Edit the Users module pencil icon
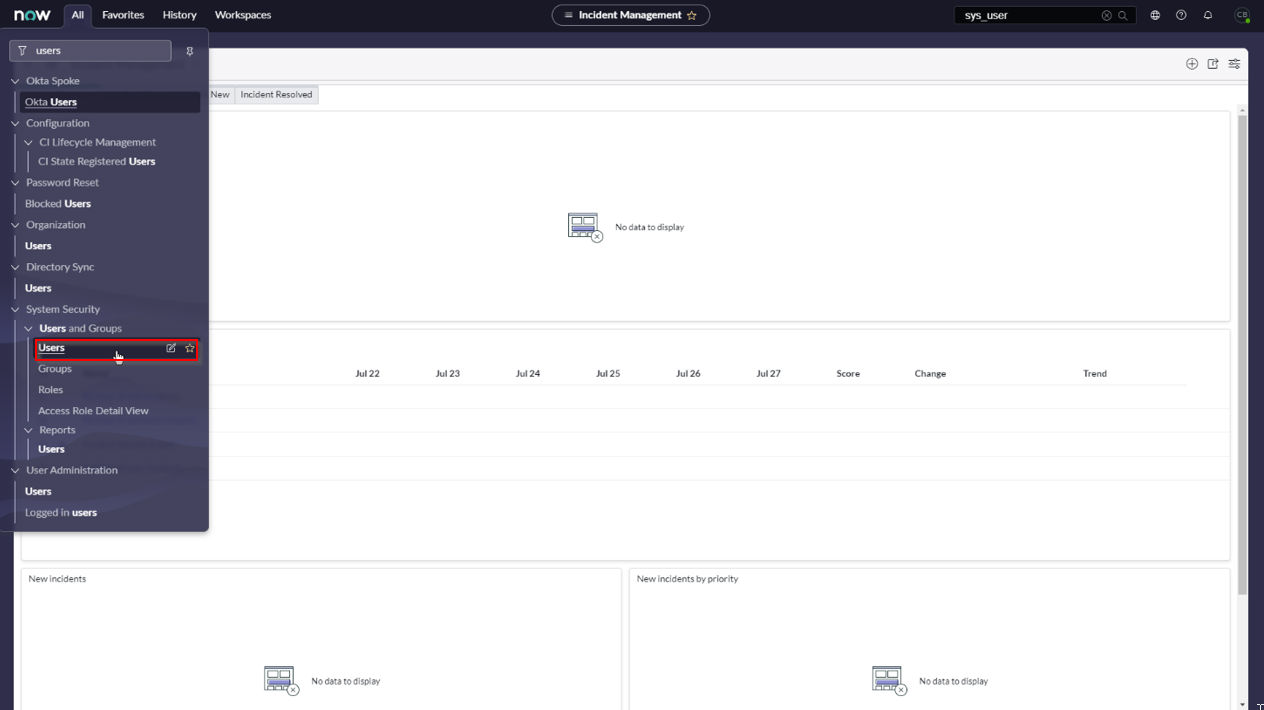 (171, 348)
